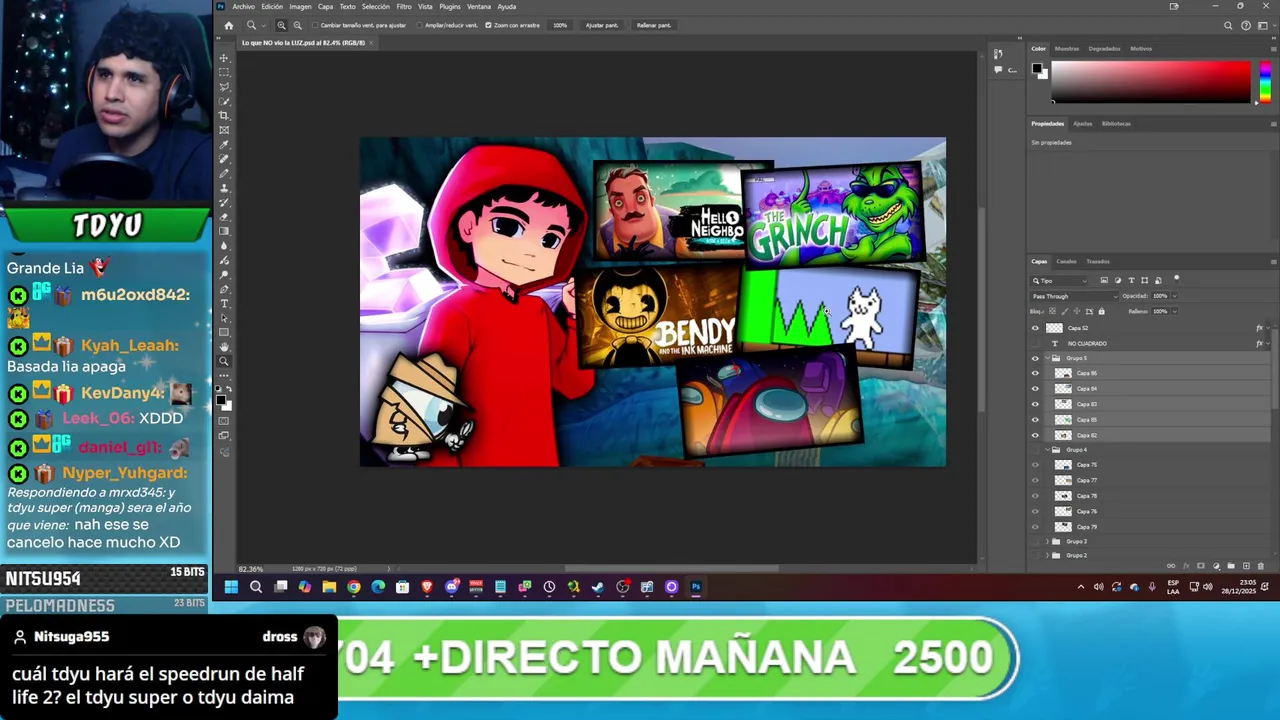Open File Explorer from the taskbar
Screen dimensions: 1280x720
coord(329,587)
